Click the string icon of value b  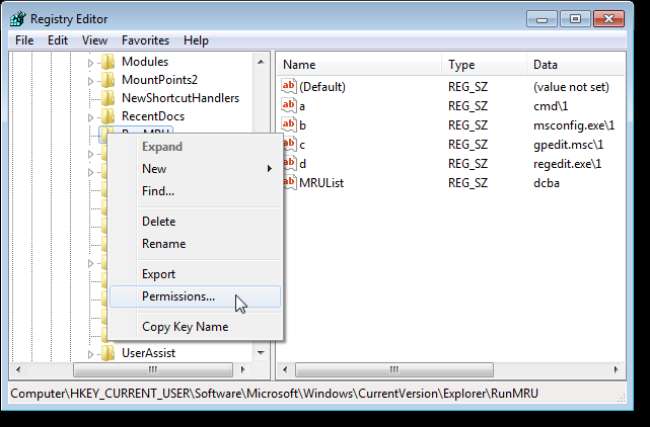[x=289, y=125]
